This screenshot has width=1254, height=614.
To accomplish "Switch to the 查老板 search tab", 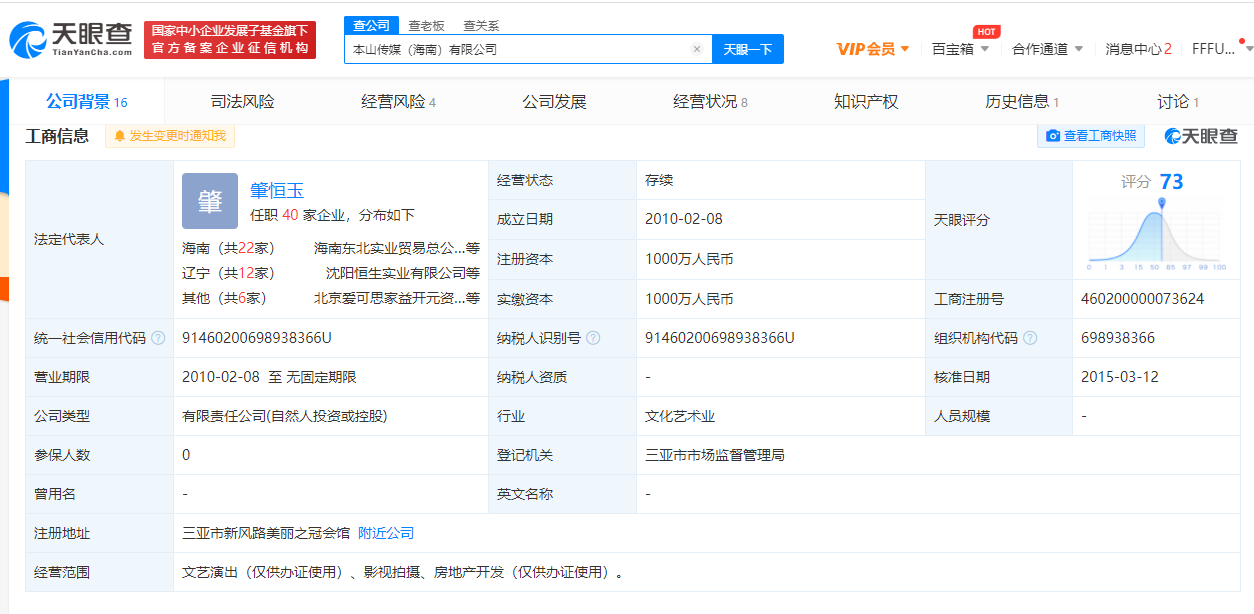I will click(426, 25).
